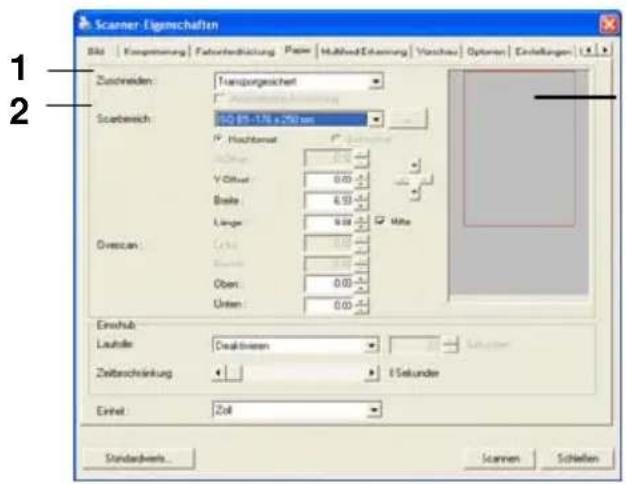The image size is (626, 484).
Task: Click the scanner icon in title bar
Action: pos(84,24)
